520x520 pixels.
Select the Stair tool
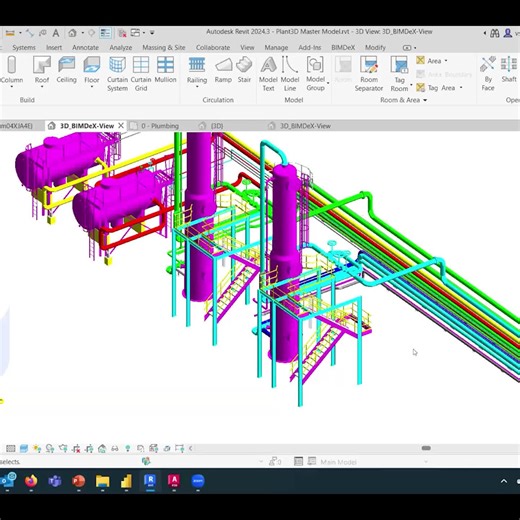[244, 70]
